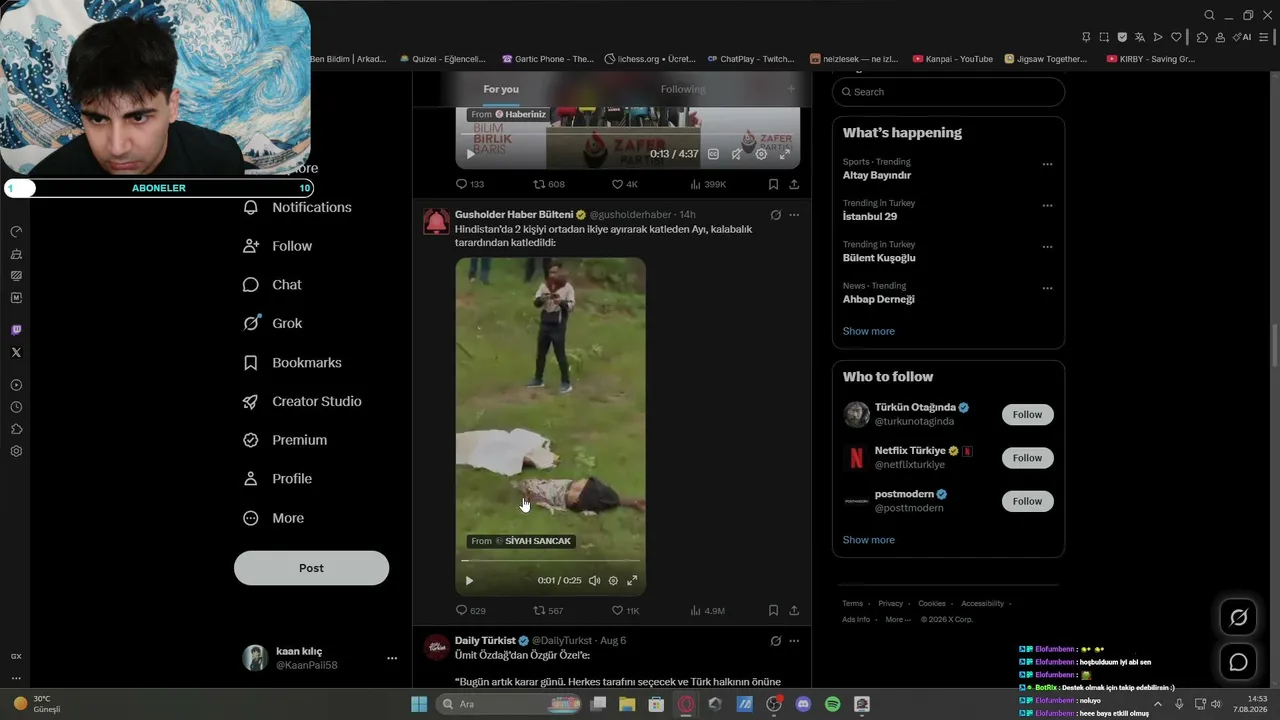Follow postmodern account
1280x720 pixels.
[x=1027, y=501]
